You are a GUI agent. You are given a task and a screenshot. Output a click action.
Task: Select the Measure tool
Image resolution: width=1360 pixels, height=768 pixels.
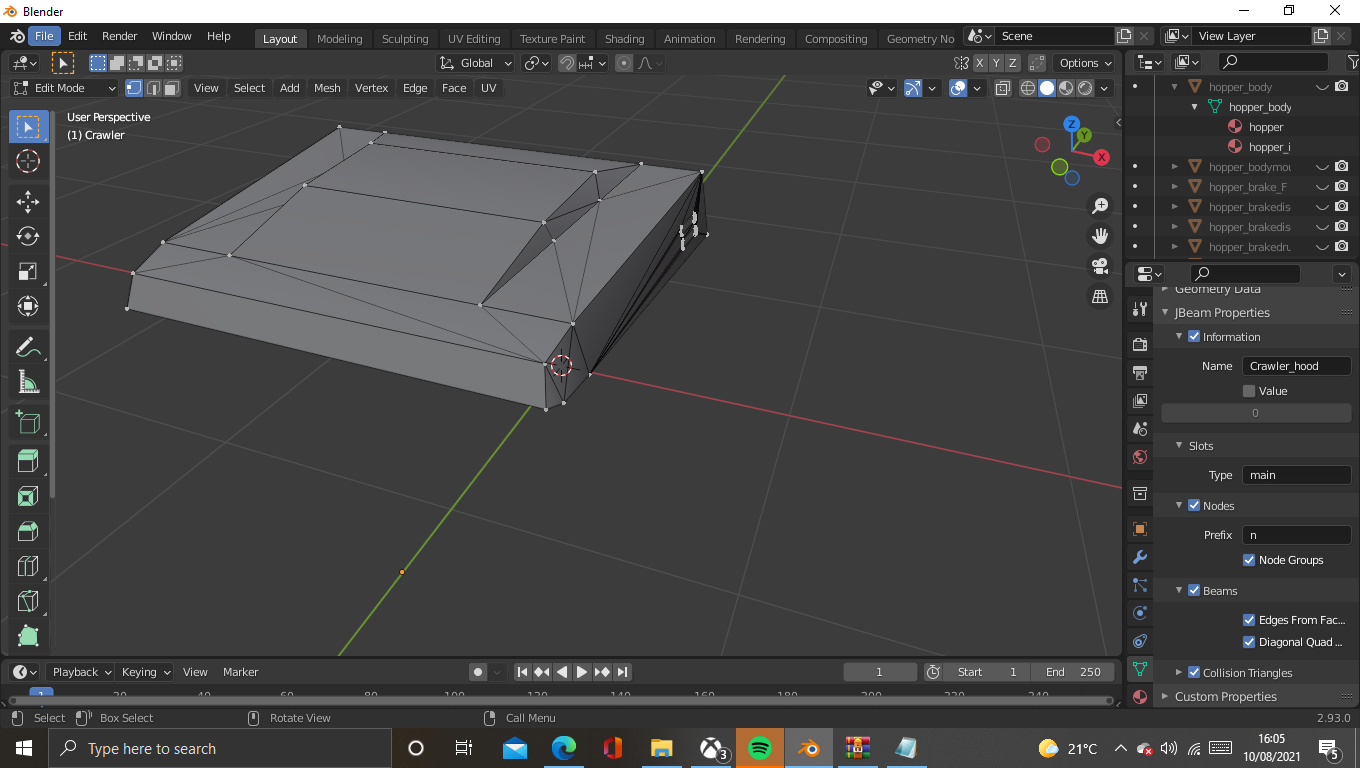click(28, 382)
